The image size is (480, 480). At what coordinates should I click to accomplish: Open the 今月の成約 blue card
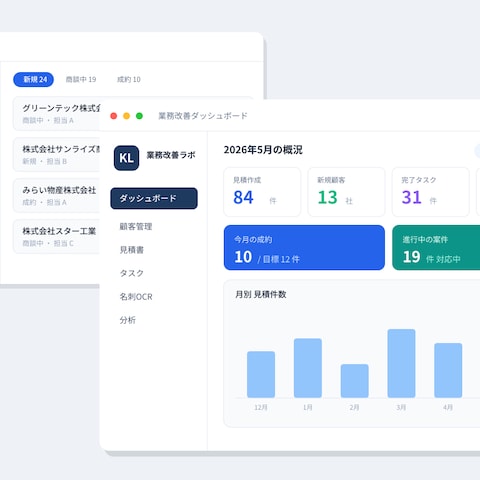tap(304, 248)
